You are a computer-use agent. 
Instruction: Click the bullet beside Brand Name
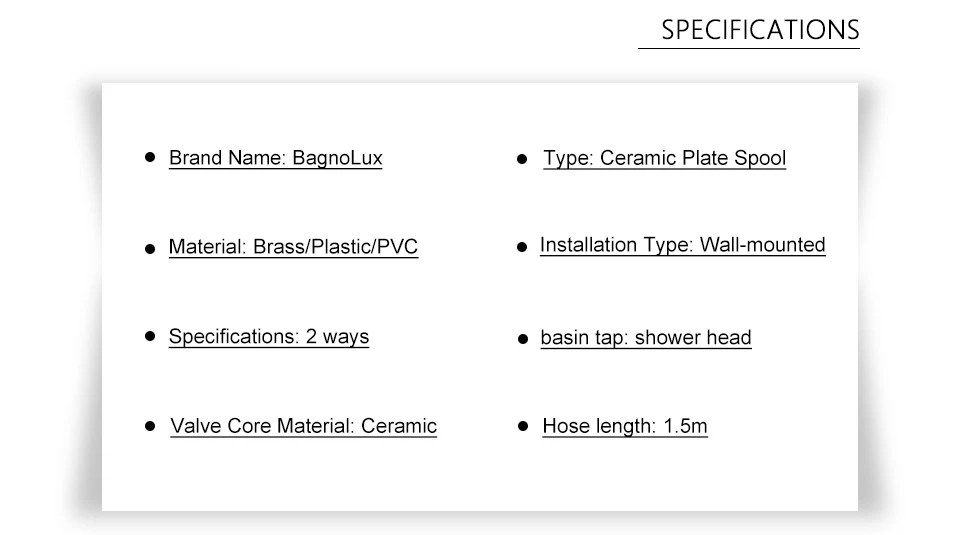(x=150, y=157)
